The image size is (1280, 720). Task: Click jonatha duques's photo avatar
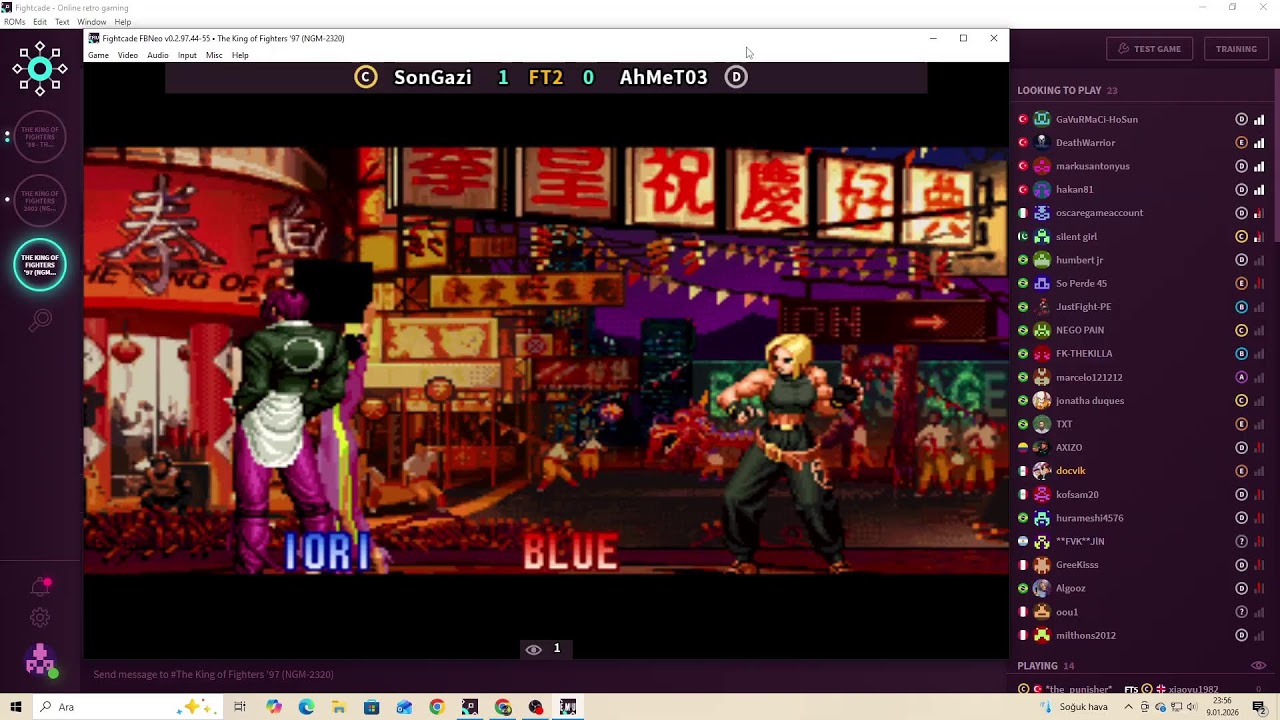(1042, 400)
